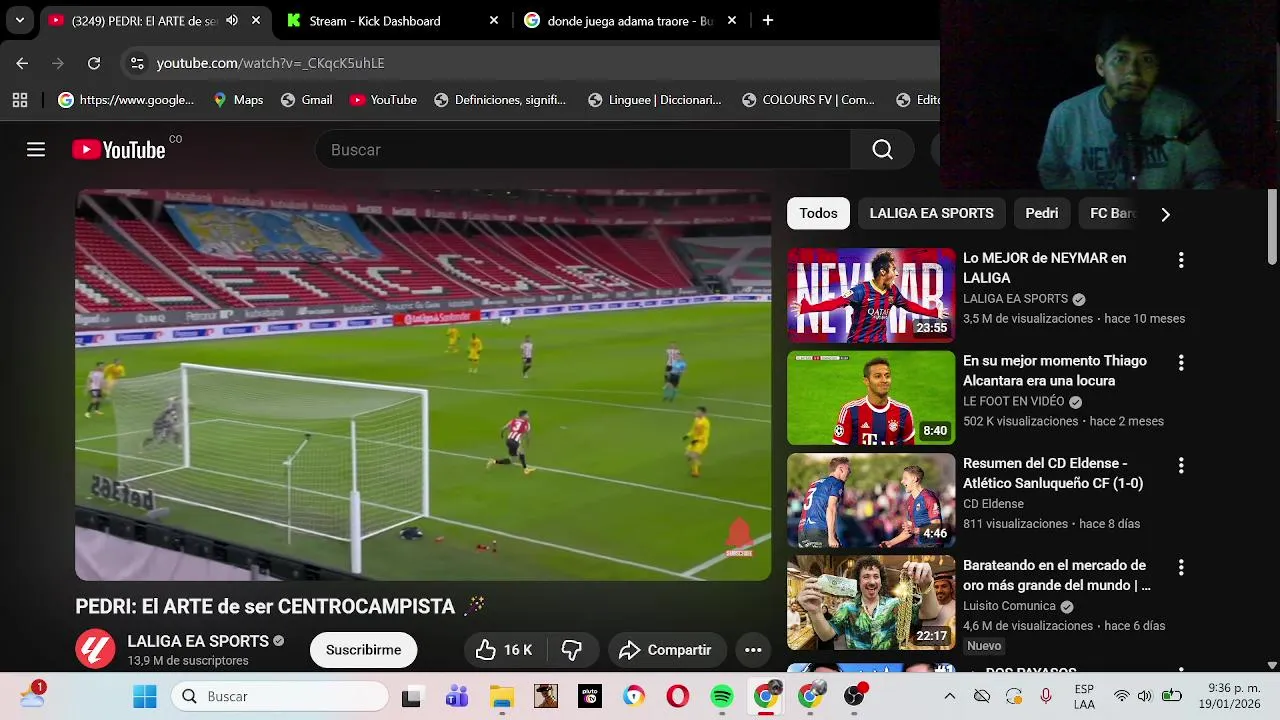Viewport: 1280px width, 720px height.
Task: Open the Definiciones bookmark
Action: 499,100
